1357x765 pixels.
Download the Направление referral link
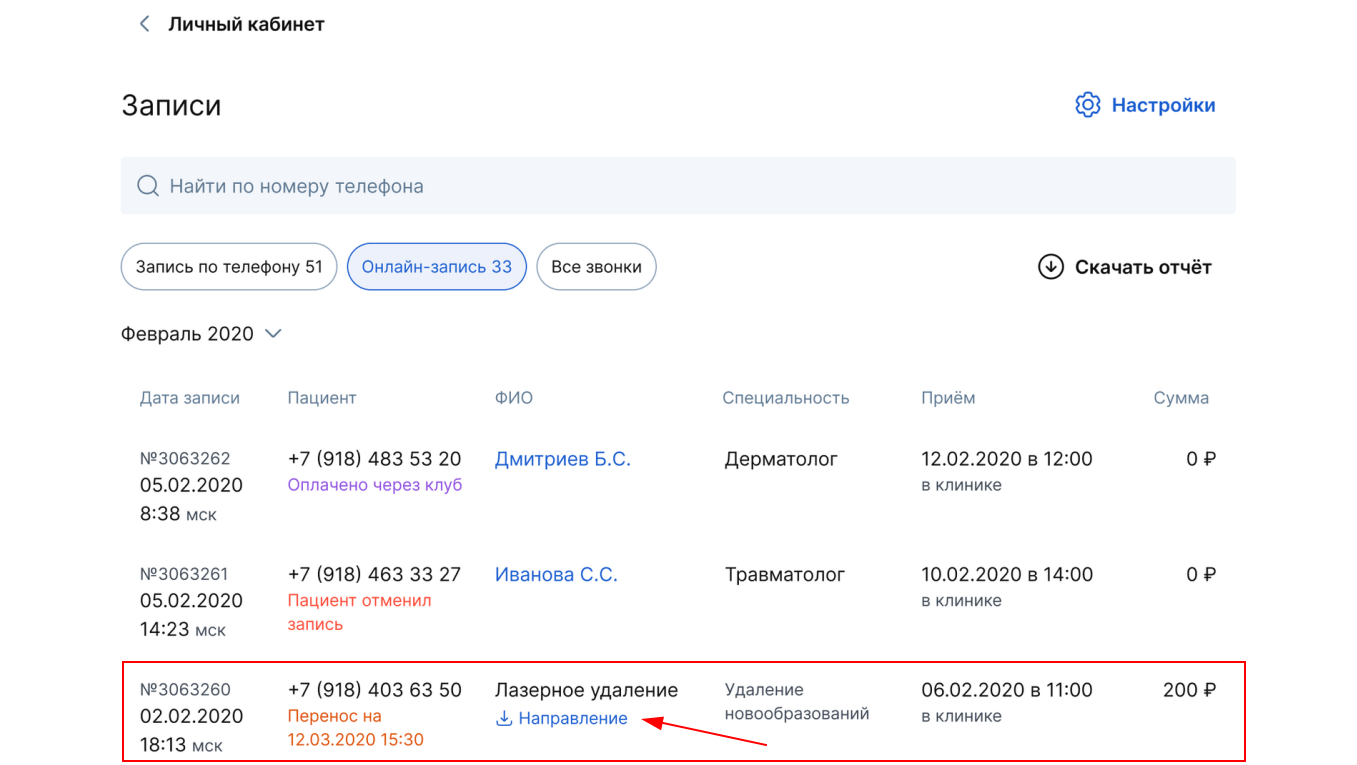pyautogui.click(x=572, y=718)
